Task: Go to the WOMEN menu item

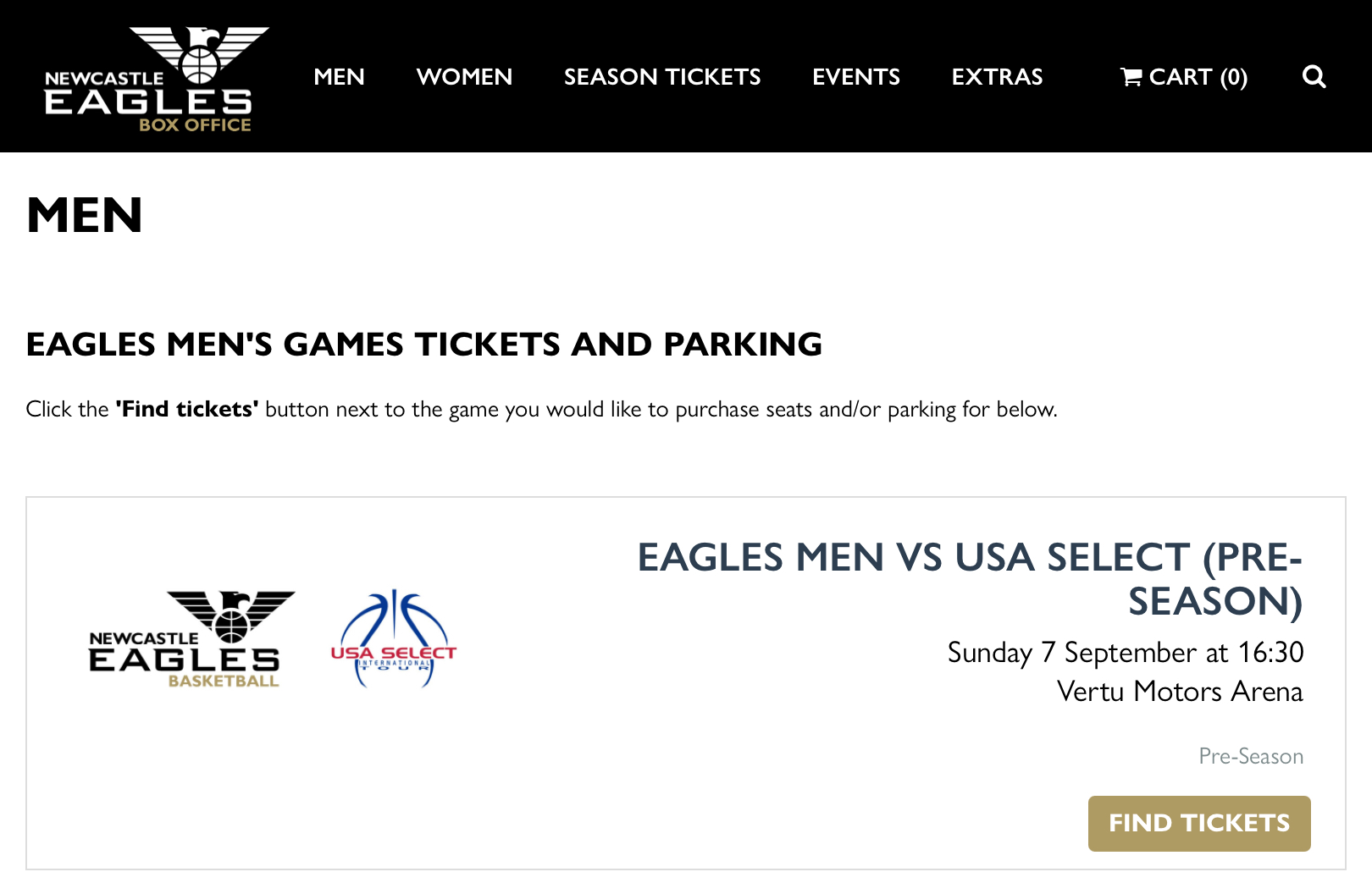Action: 464,77
